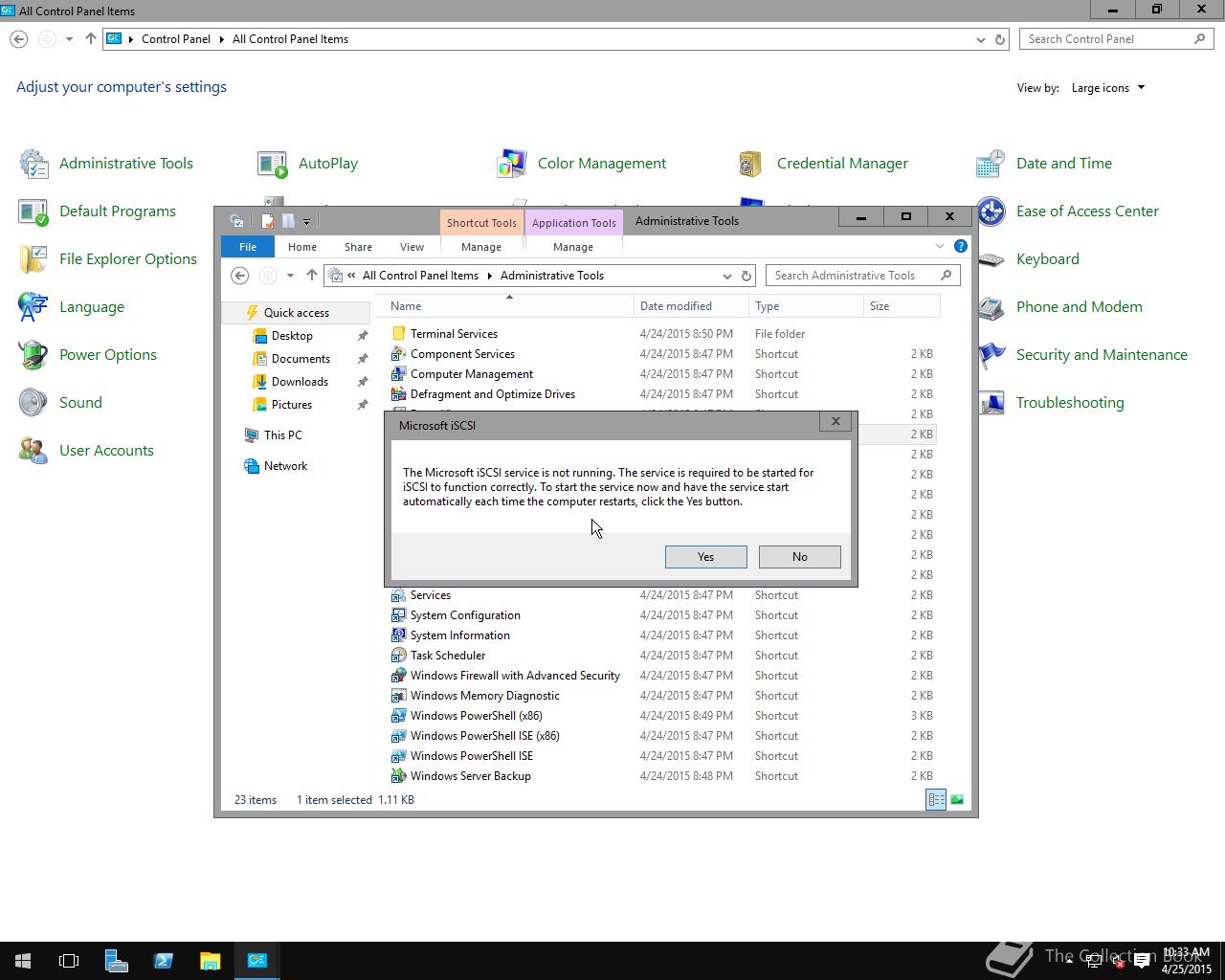Select Documents in navigation pane

coord(301,359)
